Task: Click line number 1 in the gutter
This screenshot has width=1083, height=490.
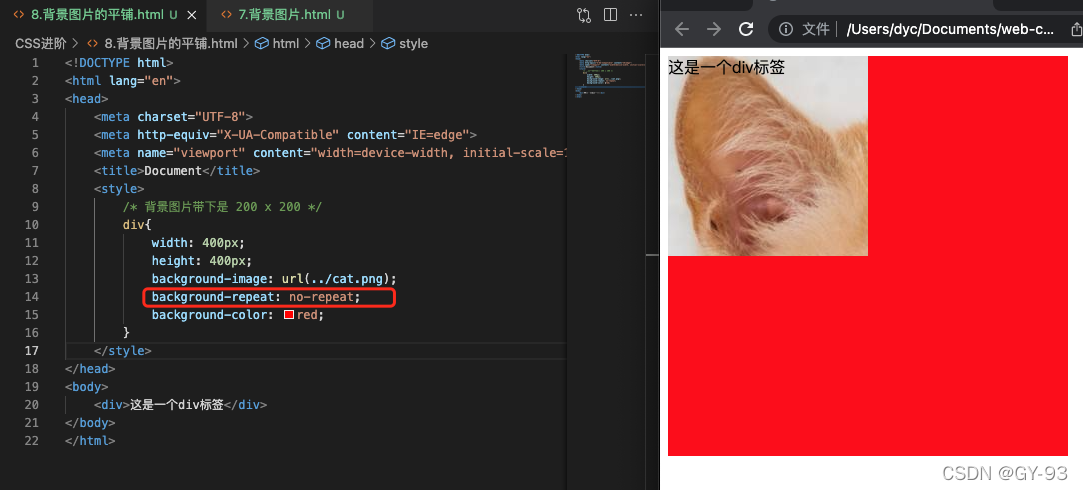Action: pos(35,63)
